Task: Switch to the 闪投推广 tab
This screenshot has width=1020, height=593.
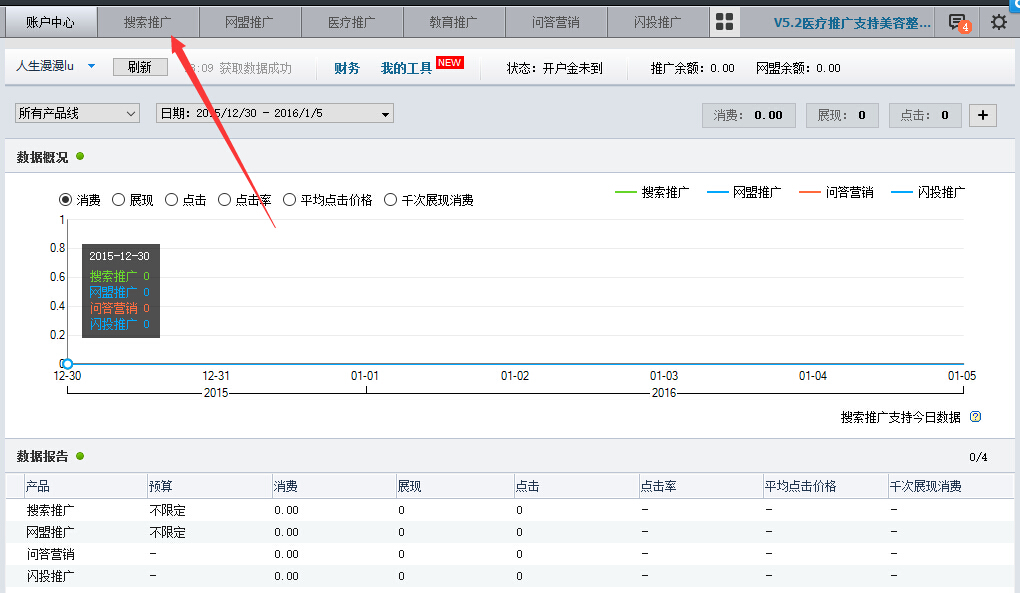Action: point(658,22)
